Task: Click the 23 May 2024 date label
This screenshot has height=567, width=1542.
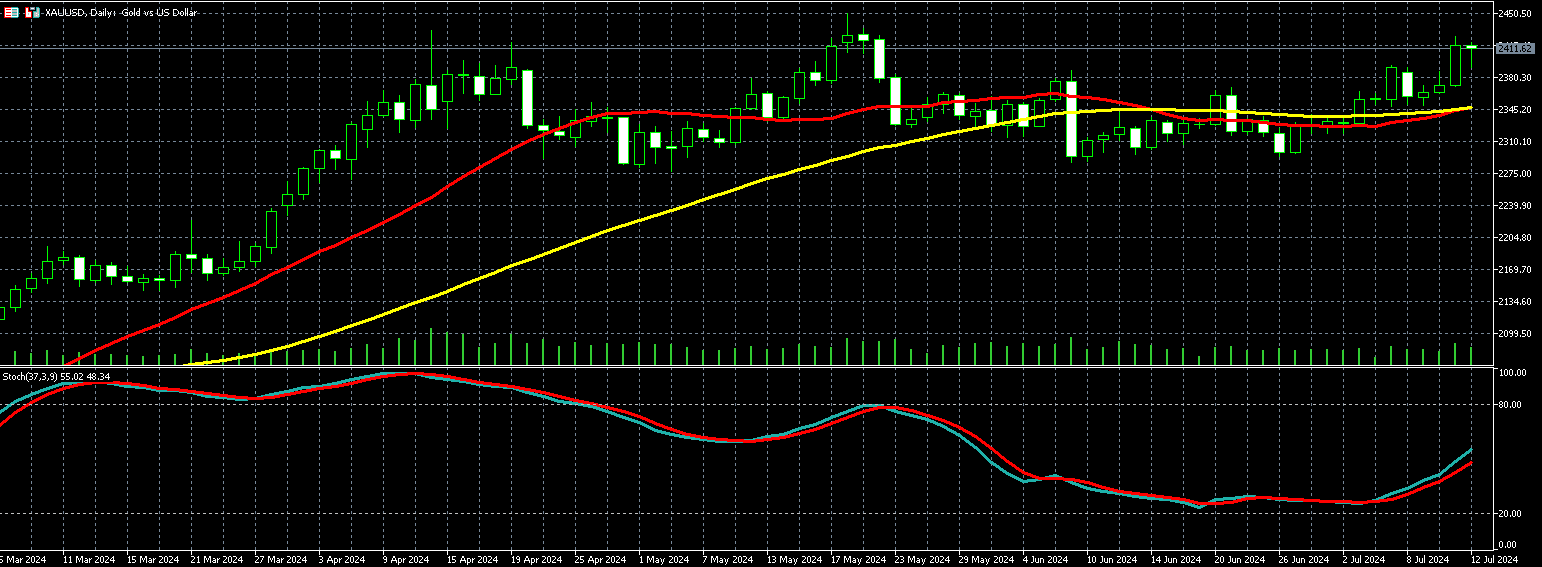Action: point(922,559)
